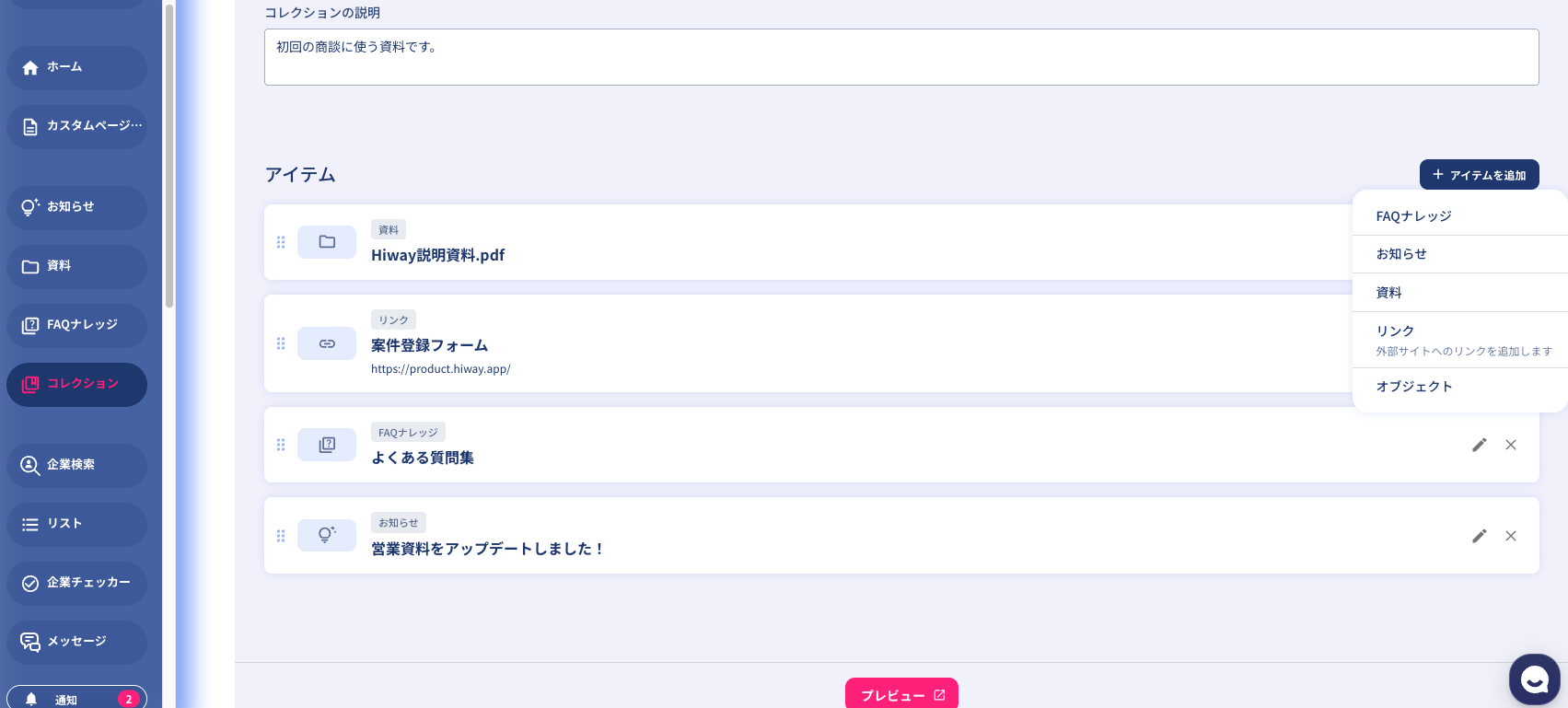The height and width of the screenshot is (708, 1568).
Task: Go to ホーム in the sidebar
Action: [76, 67]
